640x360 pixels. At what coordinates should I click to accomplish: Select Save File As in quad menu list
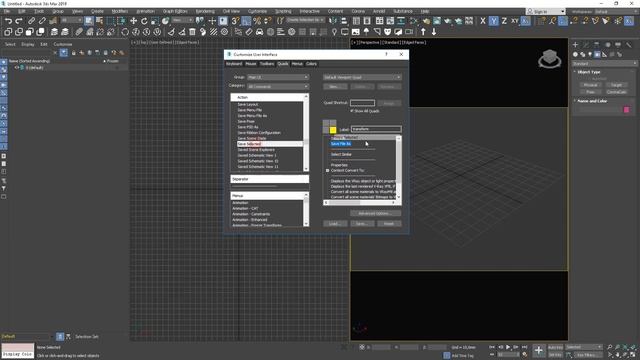[x=341, y=144]
